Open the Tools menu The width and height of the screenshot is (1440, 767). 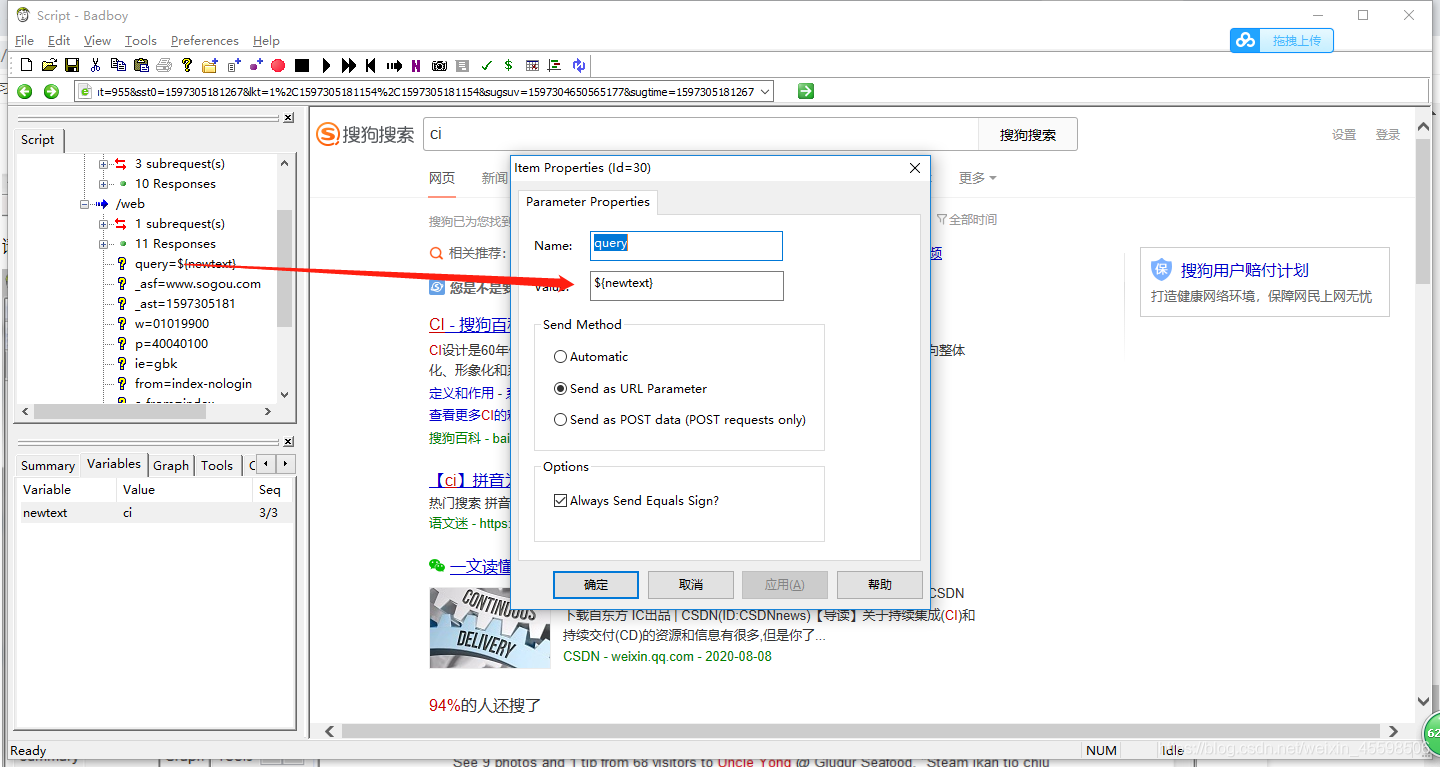tap(141, 41)
